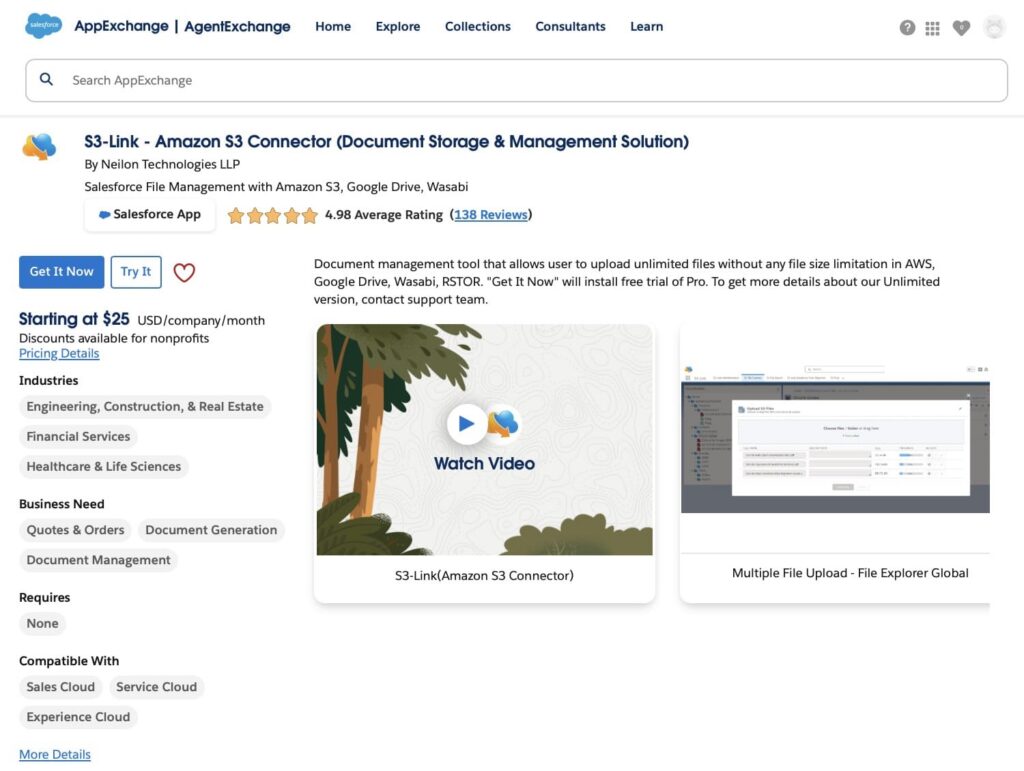Image resolution: width=1024 pixels, height=771 pixels.
Task: Open the Consultants navigation item
Action: pos(570,27)
